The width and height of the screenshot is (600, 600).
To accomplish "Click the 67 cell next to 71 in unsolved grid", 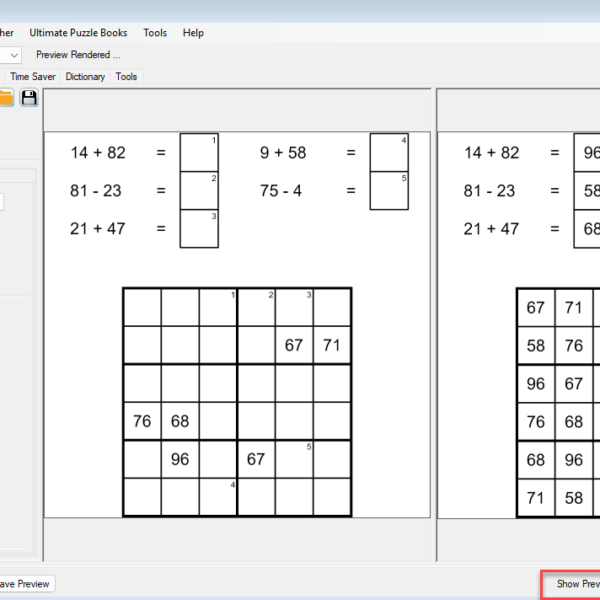I will coord(294,345).
